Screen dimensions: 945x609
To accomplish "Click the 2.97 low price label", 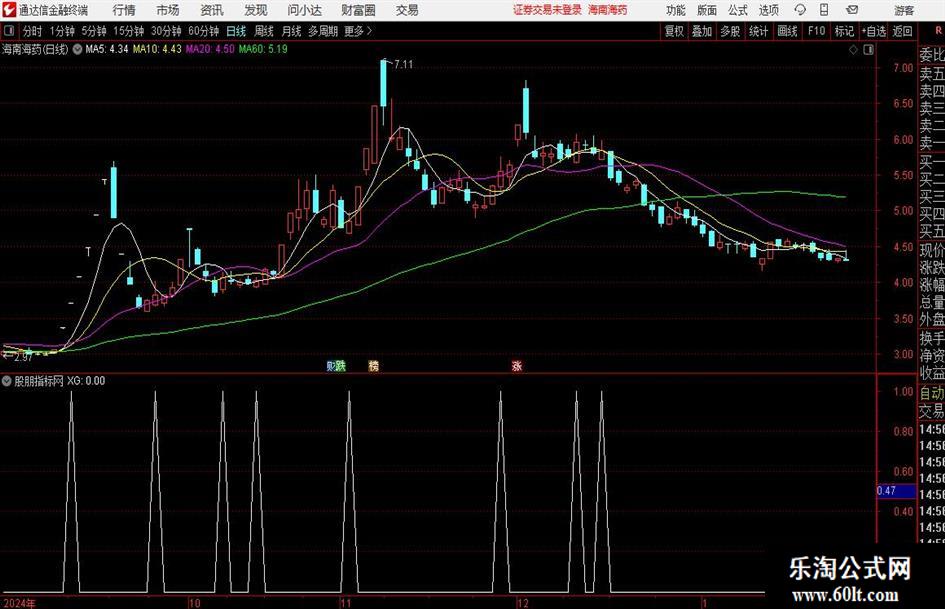I will click(23, 357).
